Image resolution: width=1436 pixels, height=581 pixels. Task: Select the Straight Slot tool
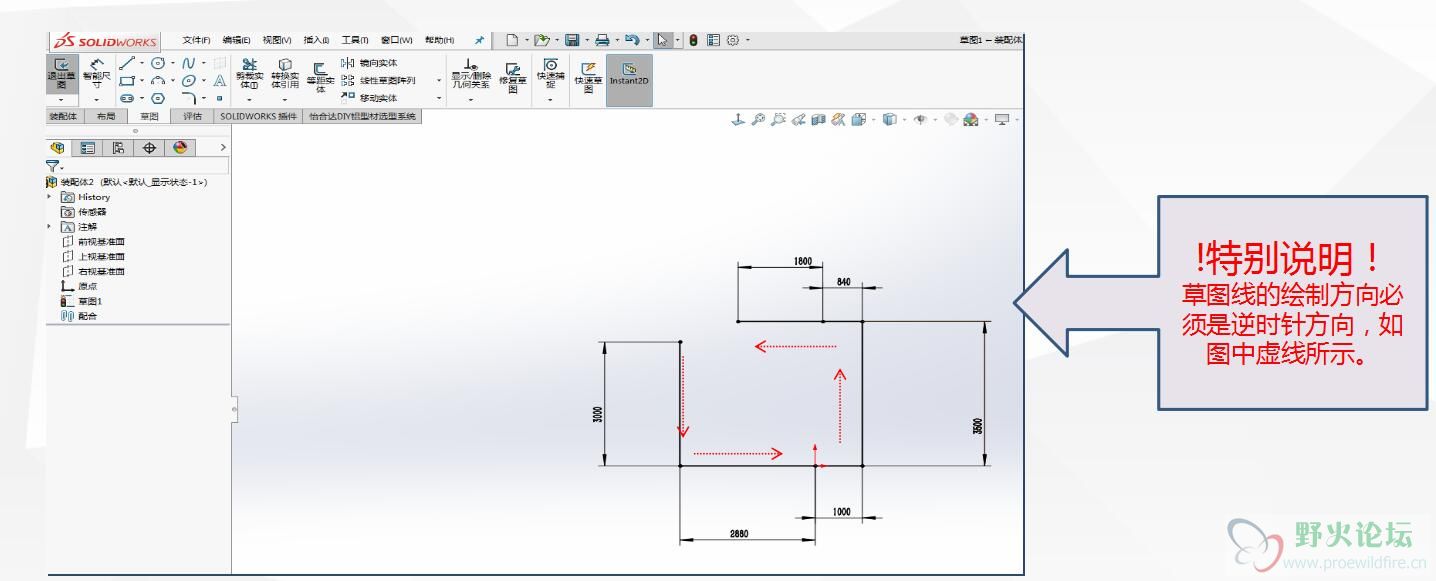click(x=127, y=98)
